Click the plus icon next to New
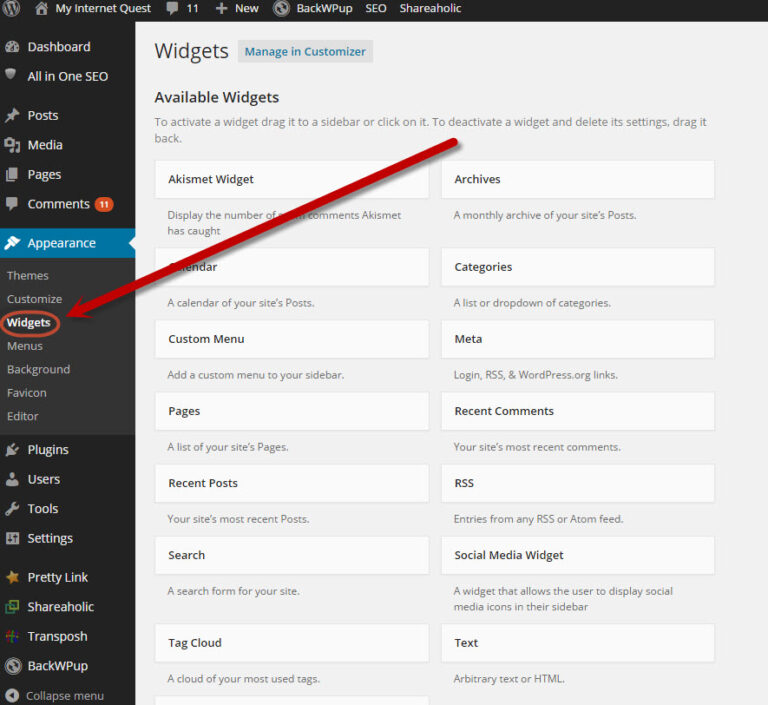Image resolution: width=768 pixels, height=705 pixels. point(221,8)
